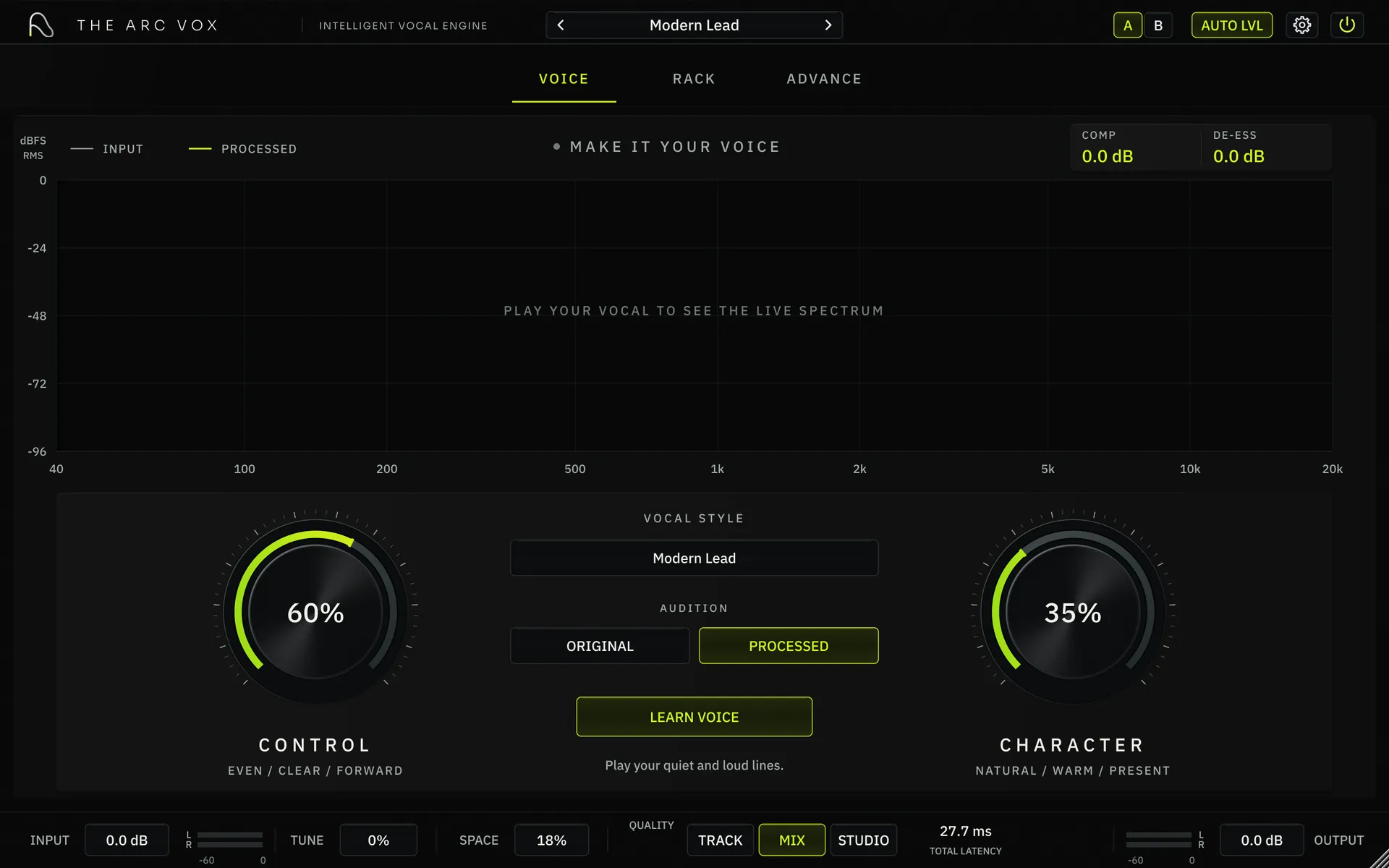Switch to the RACK tab
Viewport: 1389px width, 868px height.
tap(694, 79)
